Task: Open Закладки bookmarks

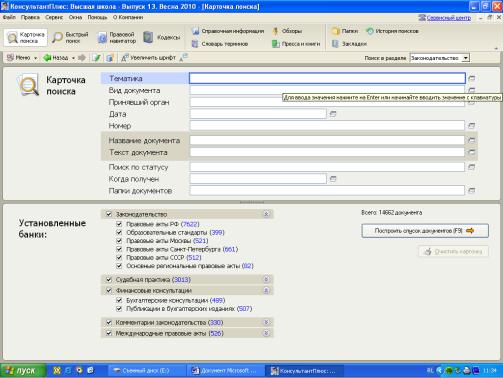Action: 349,44
